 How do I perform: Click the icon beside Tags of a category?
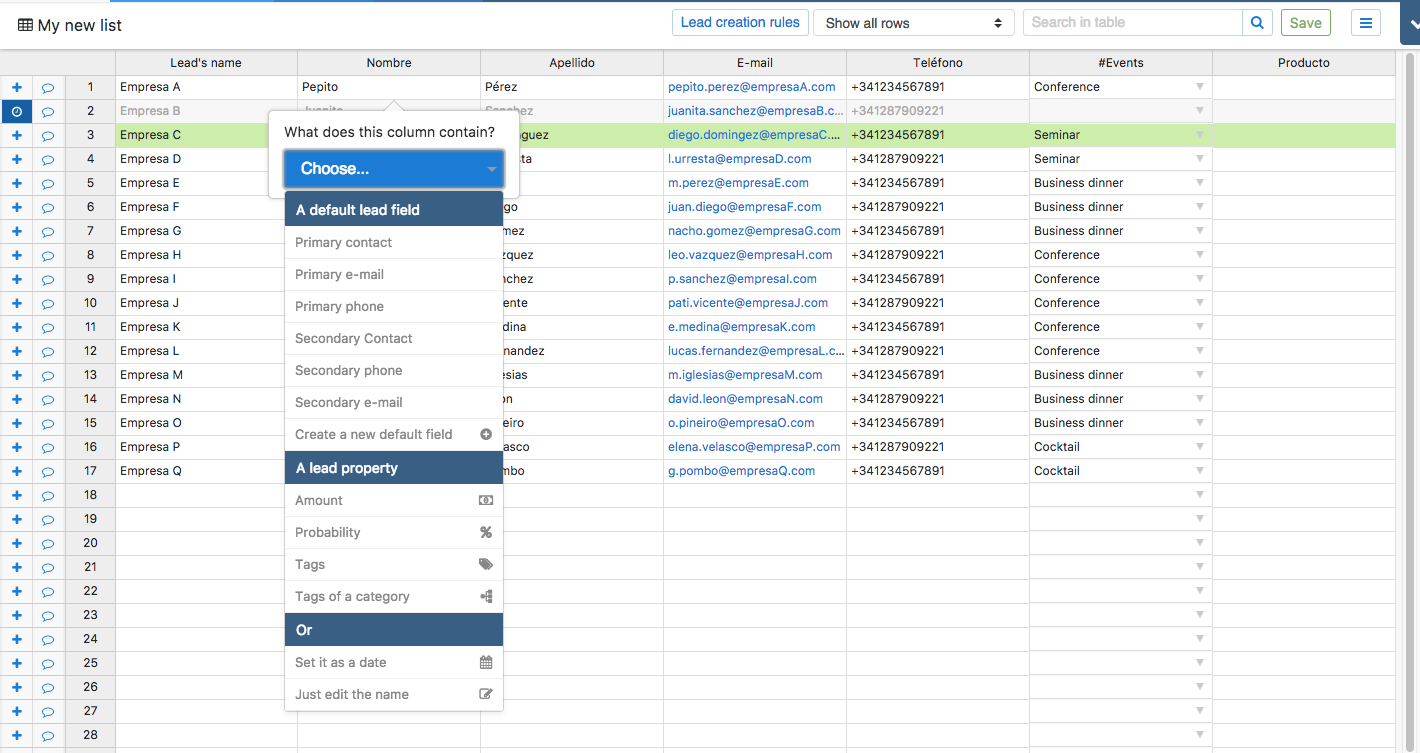485,596
